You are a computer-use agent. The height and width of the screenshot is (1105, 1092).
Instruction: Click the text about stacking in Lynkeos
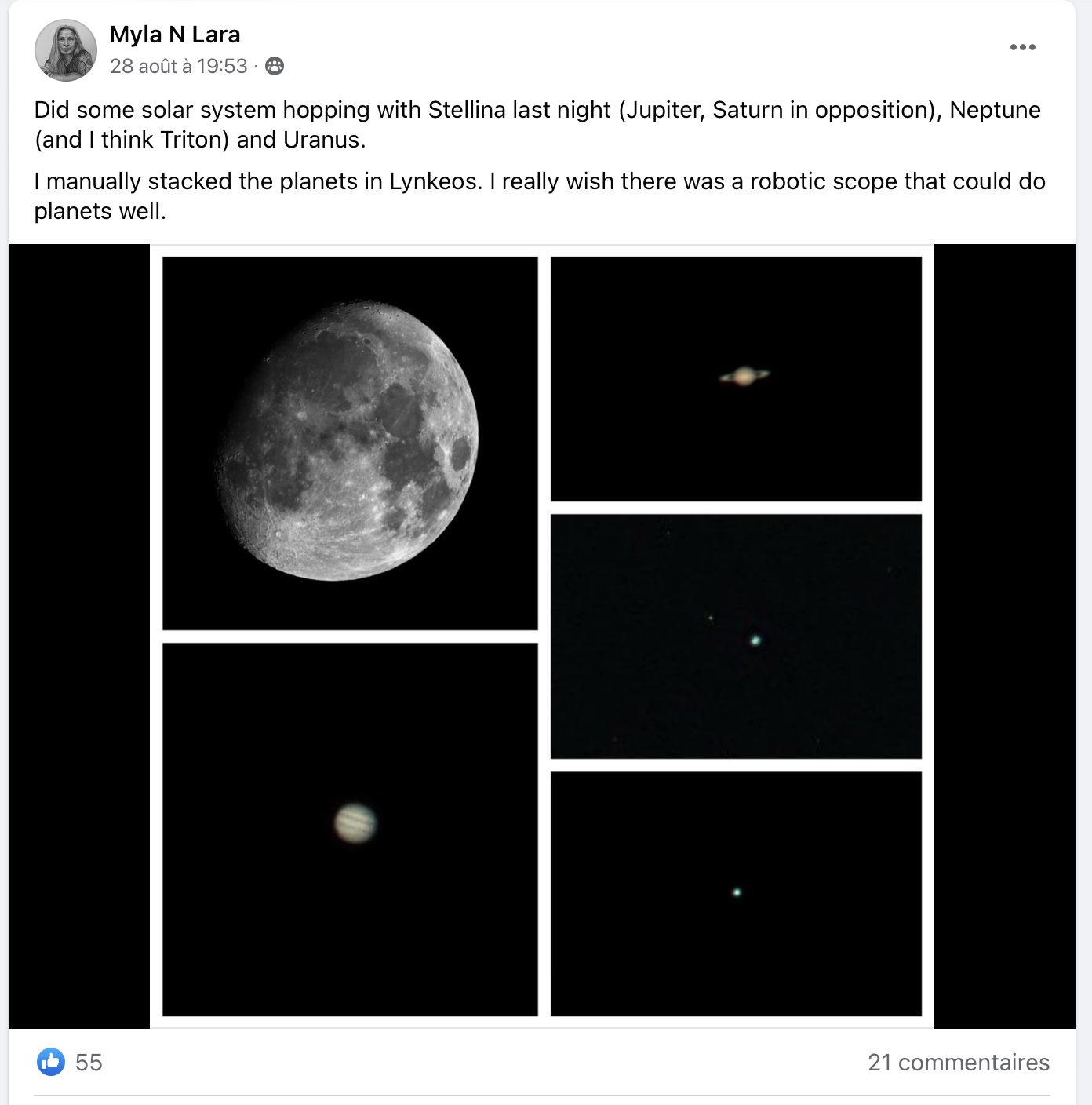pyautogui.click(x=540, y=195)
